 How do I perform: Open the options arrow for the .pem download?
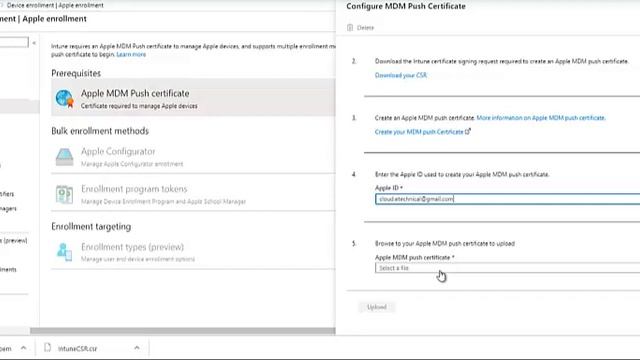(x=23, y=348)
